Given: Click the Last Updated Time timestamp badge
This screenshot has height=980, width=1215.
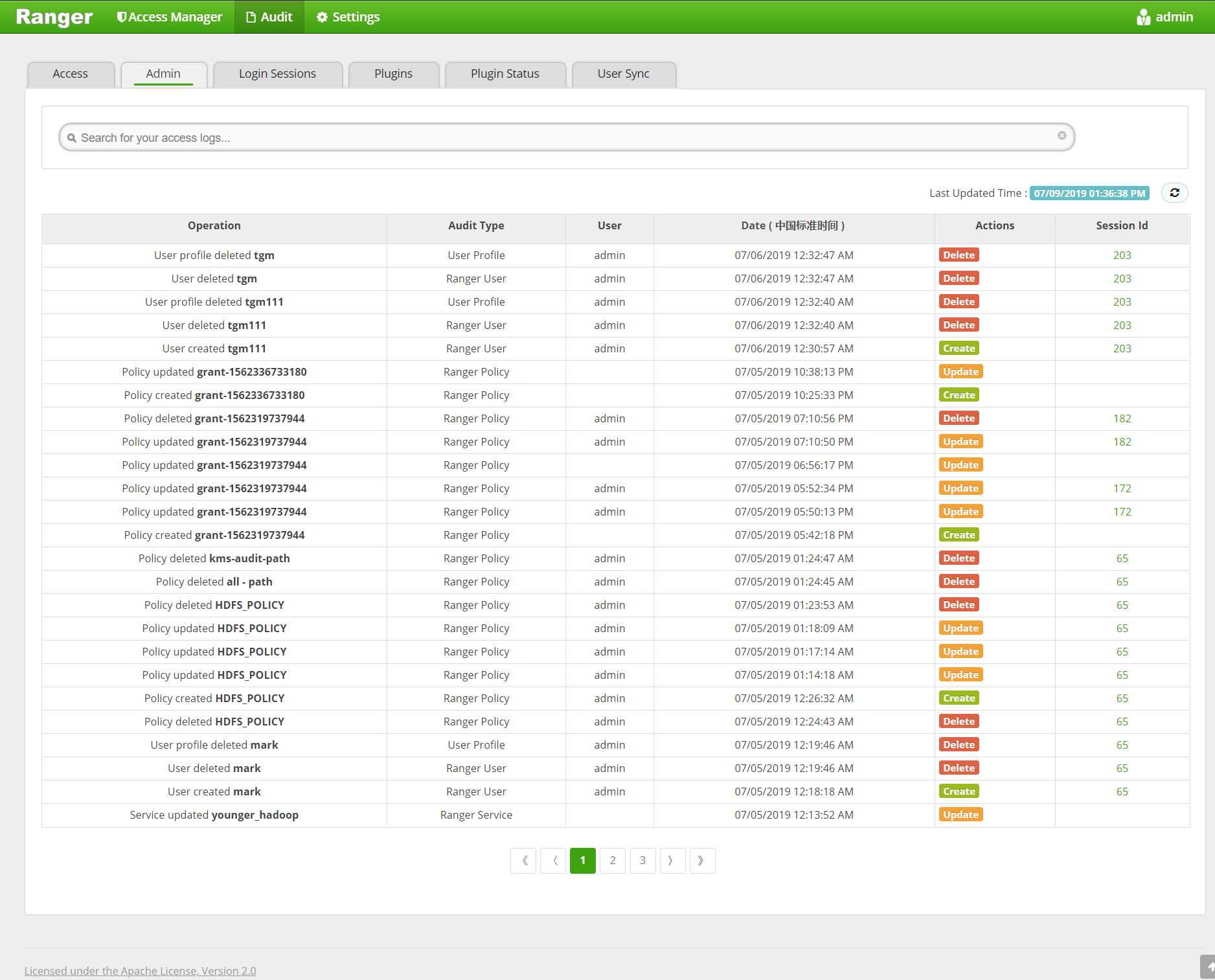Looking at the screenshot, I should pyautogui.click(x=1089, y=193).
